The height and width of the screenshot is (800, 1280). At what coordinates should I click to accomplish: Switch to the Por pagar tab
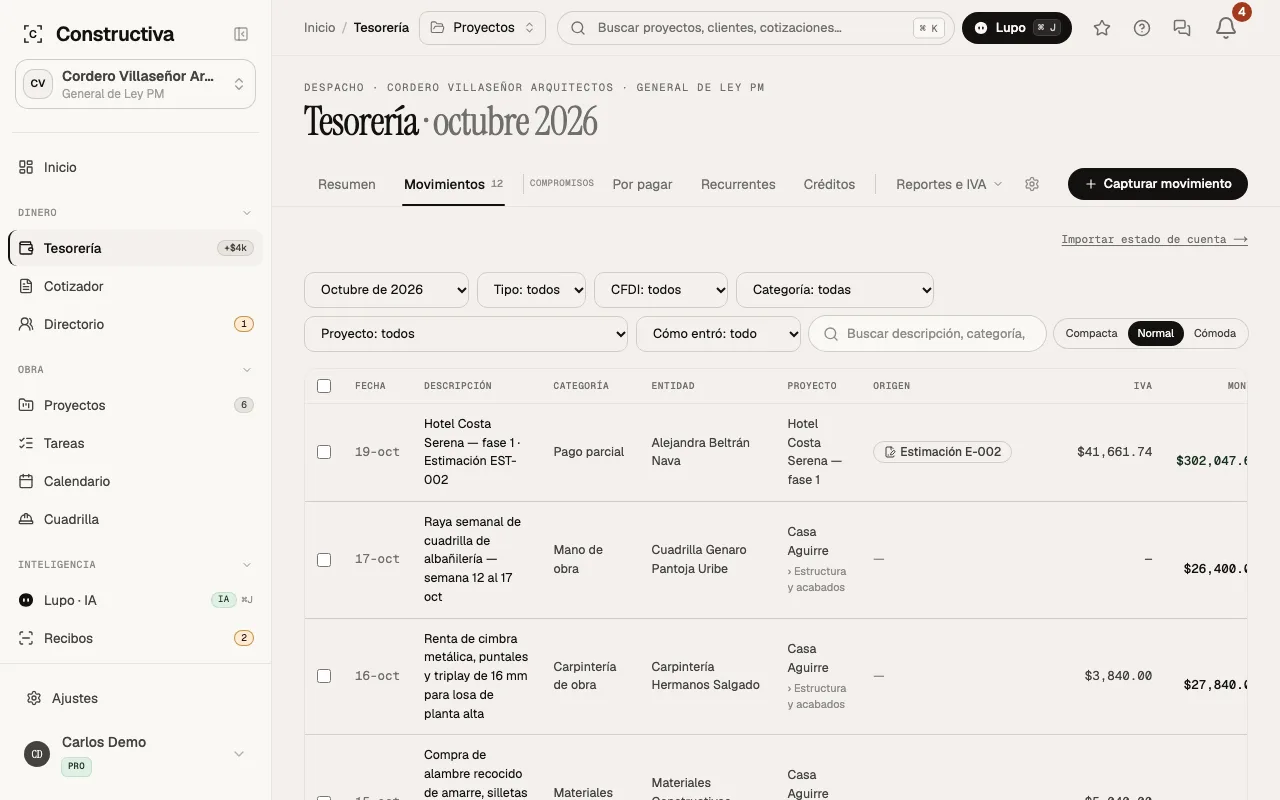click(642, 185)
